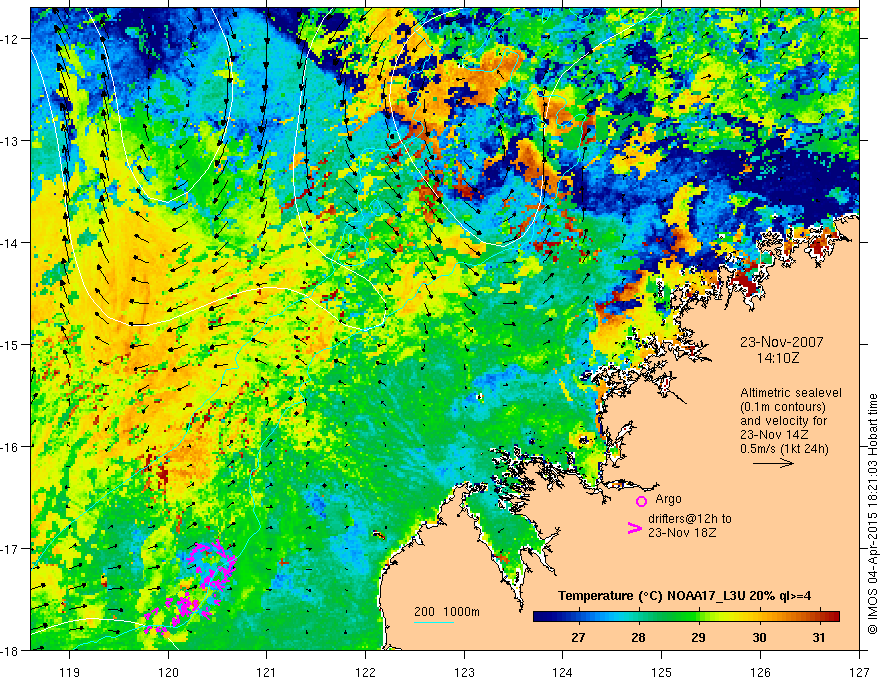Click the longitude axis label 126
The width and height of the screenshot is (880, 680).
click(760, 673)
